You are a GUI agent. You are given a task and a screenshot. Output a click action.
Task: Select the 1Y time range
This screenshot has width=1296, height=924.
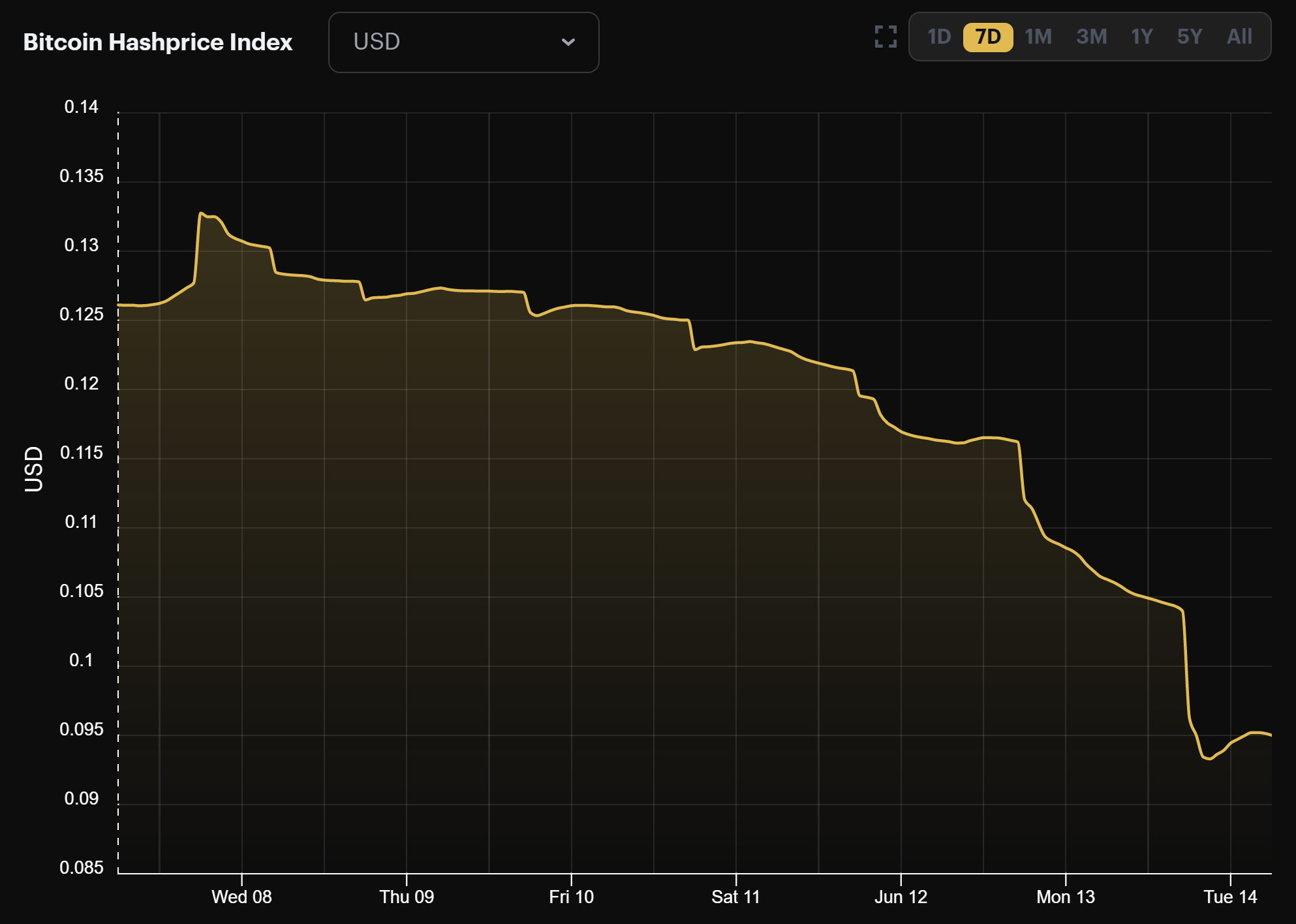[x=1141, y=37]
